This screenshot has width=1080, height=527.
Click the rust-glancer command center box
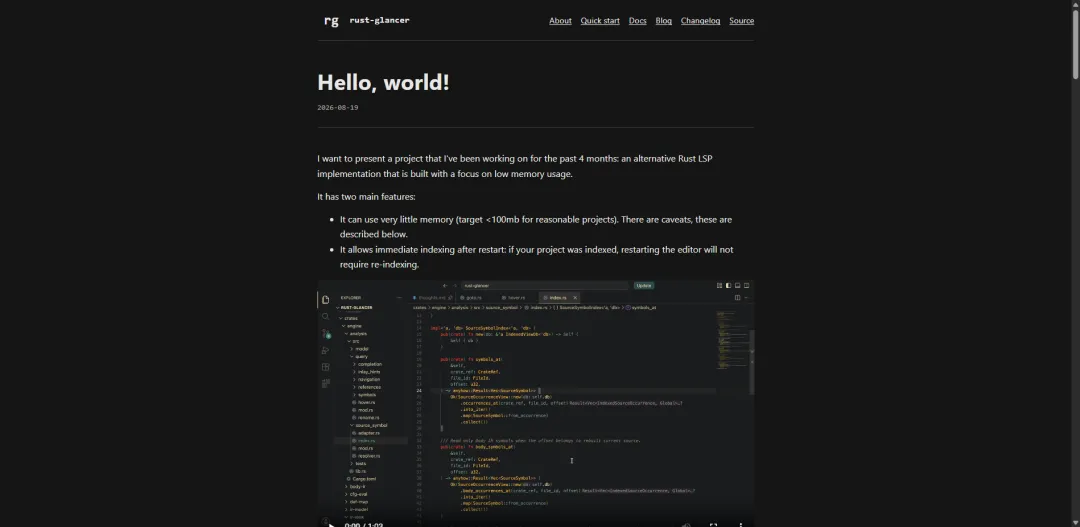544,285
